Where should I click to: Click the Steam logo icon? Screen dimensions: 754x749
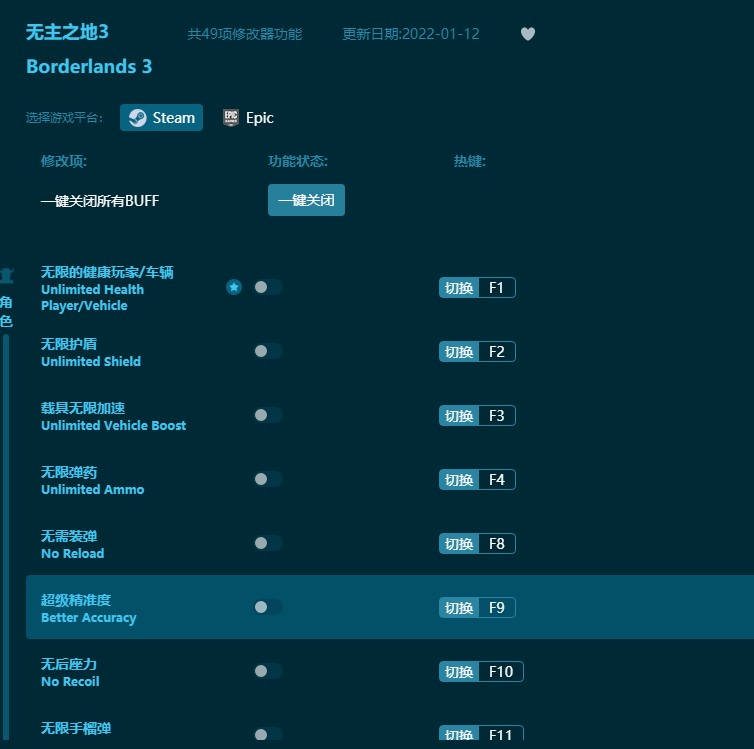tap(138, 118)
